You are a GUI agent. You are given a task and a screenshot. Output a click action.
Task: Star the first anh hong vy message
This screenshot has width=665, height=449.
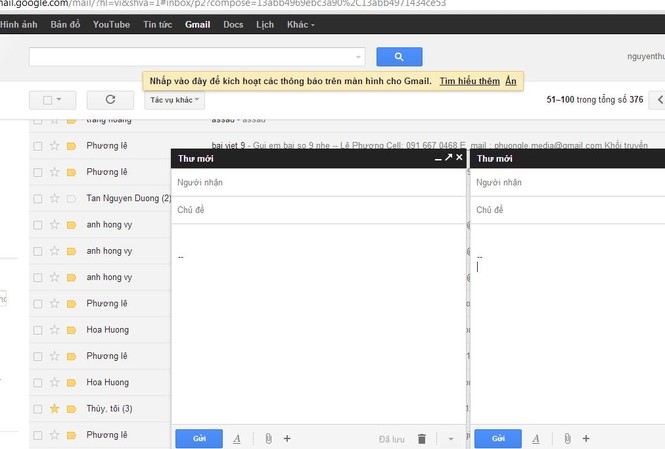coord(54,225)
